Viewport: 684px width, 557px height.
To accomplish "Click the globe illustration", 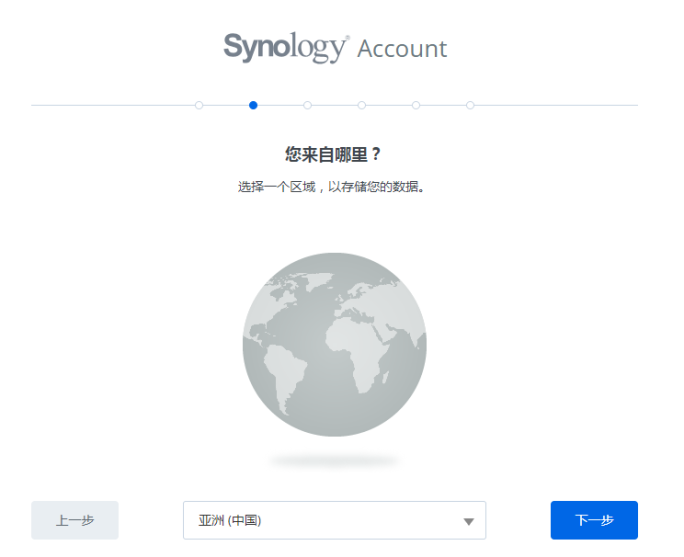I will (x=335, y=345).
